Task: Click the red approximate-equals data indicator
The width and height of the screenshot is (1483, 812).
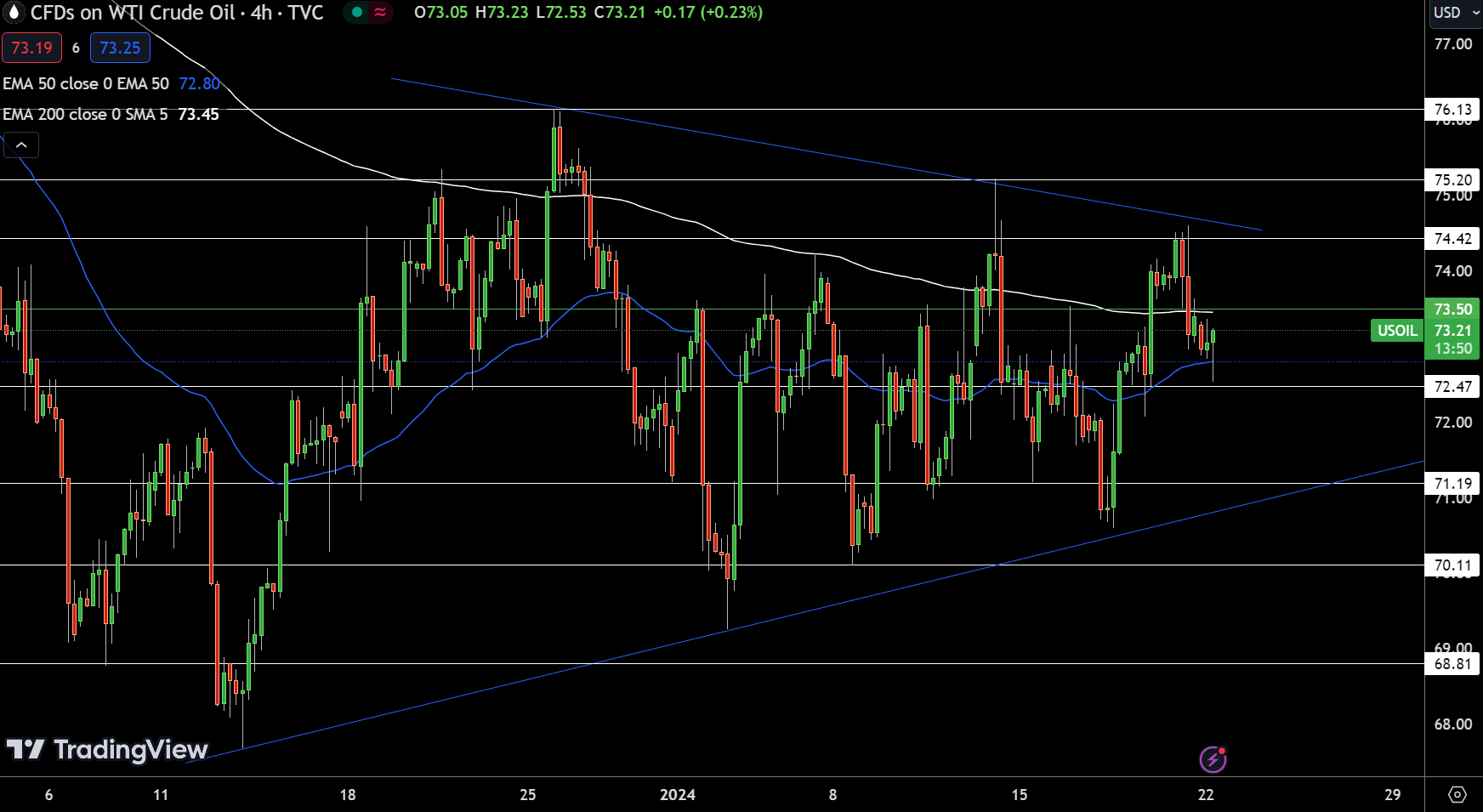Action: 380,12
